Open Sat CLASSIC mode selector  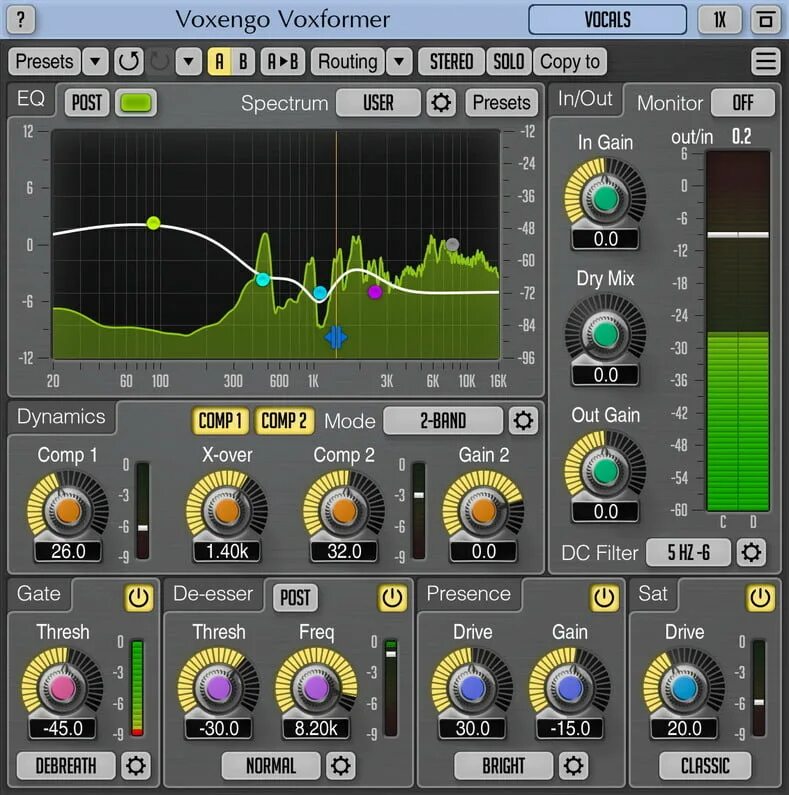tap(705, 765)
